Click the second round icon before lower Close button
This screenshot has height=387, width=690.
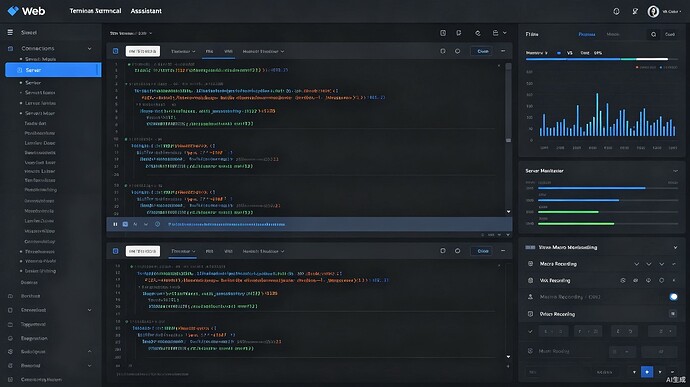tap(457, 251)
